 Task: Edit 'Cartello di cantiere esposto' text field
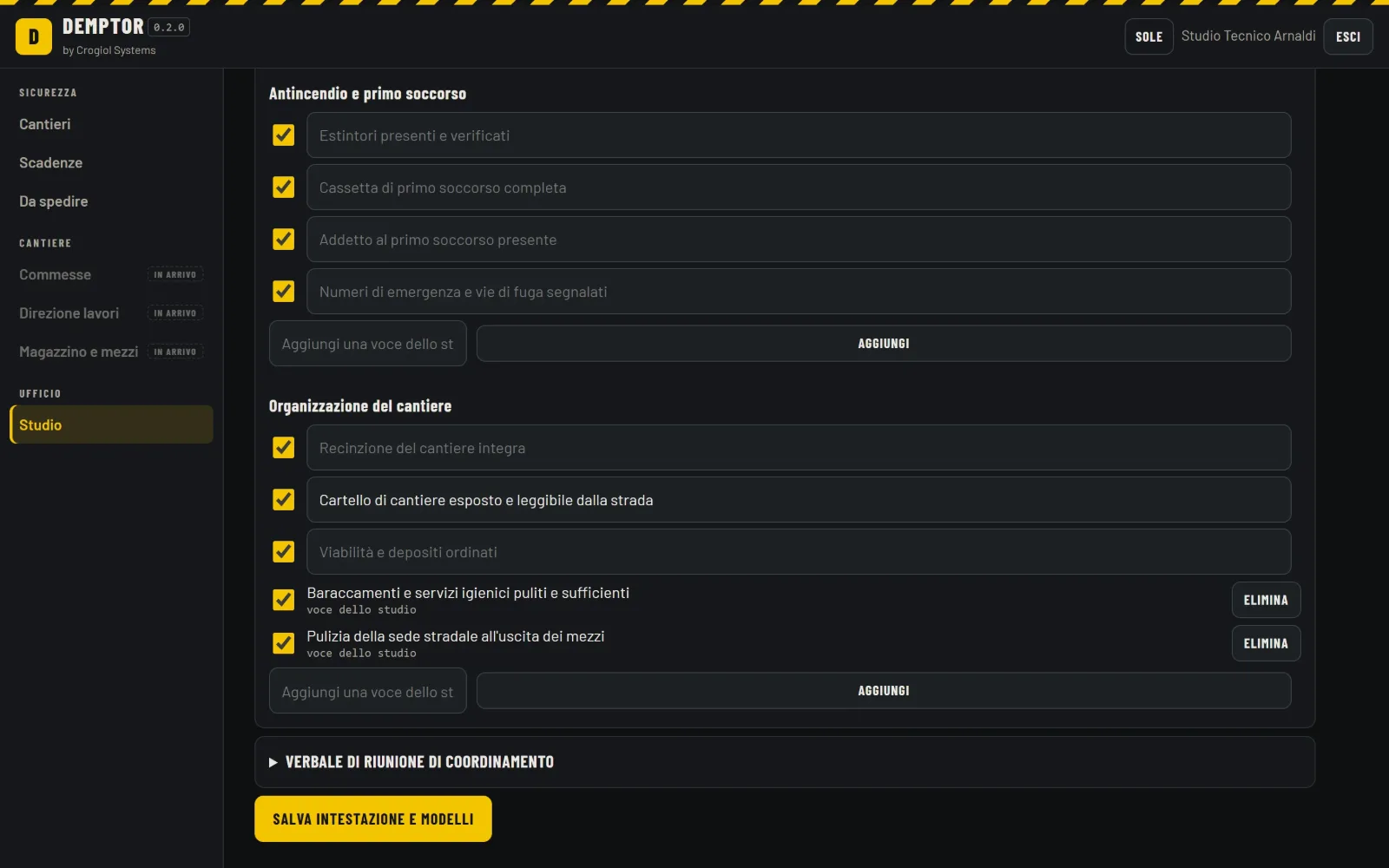799,500
